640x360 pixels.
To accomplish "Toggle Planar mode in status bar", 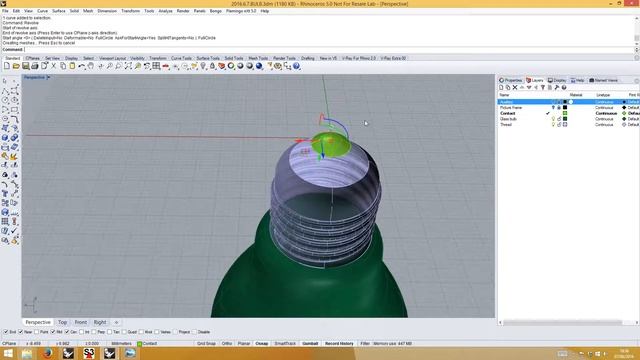I will (x=244, y=344).
